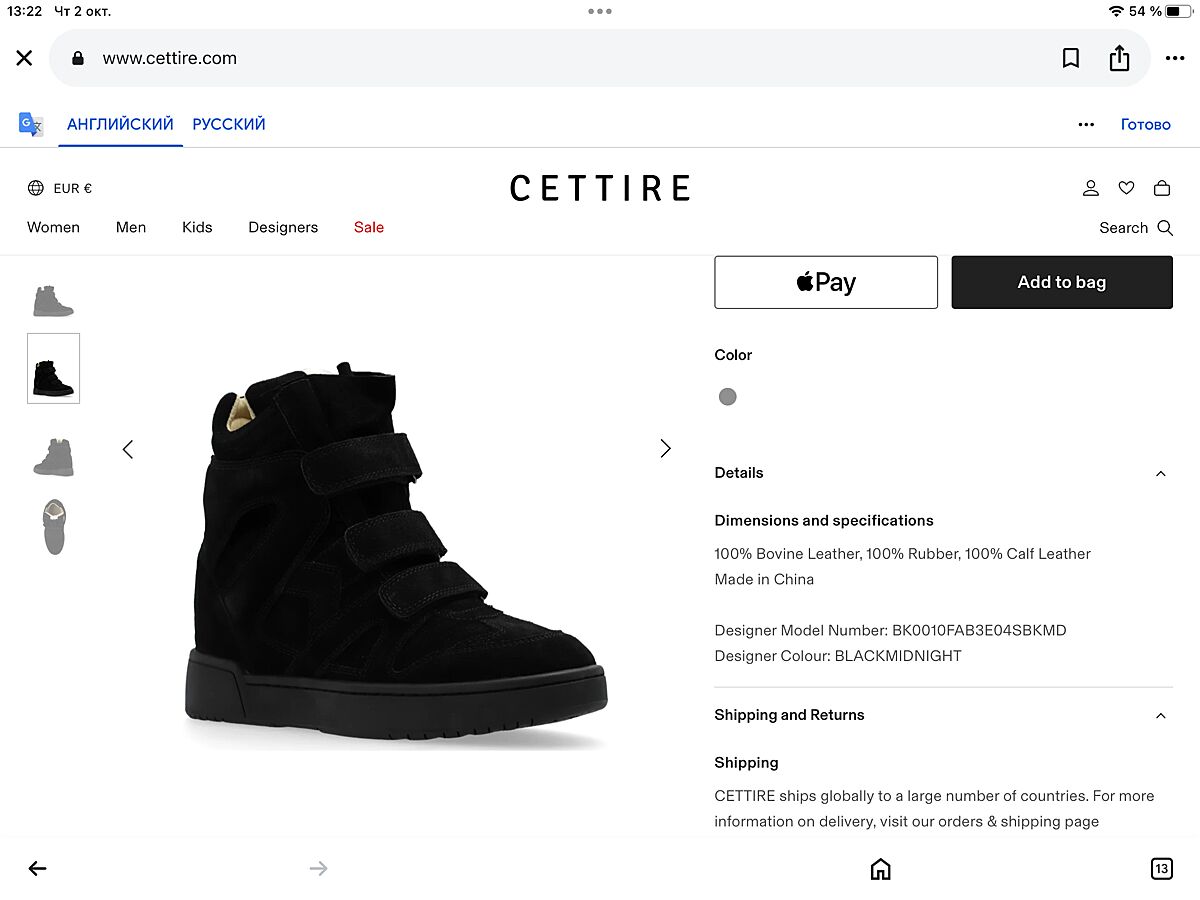Add the boot to bag

[x=1061, y=282]
